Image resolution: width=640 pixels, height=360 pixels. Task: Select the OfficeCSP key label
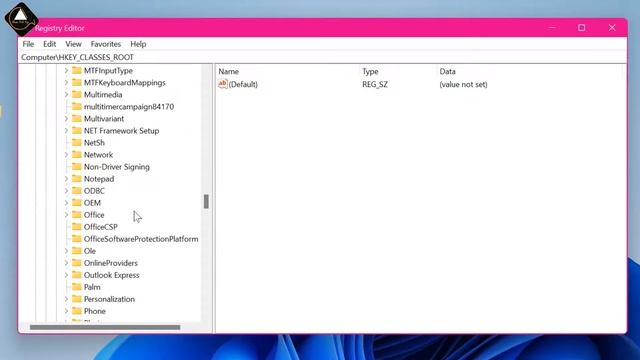point(101,227)
